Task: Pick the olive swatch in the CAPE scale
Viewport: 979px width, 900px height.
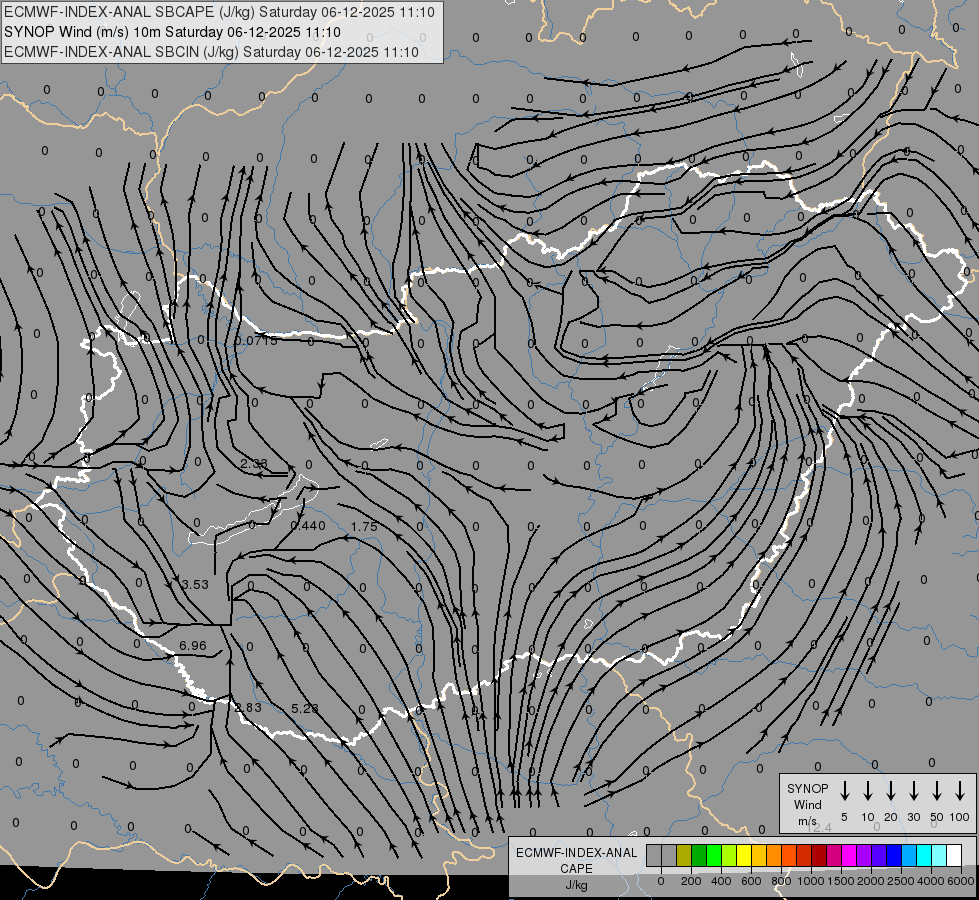Action: [x=684, y=856]
